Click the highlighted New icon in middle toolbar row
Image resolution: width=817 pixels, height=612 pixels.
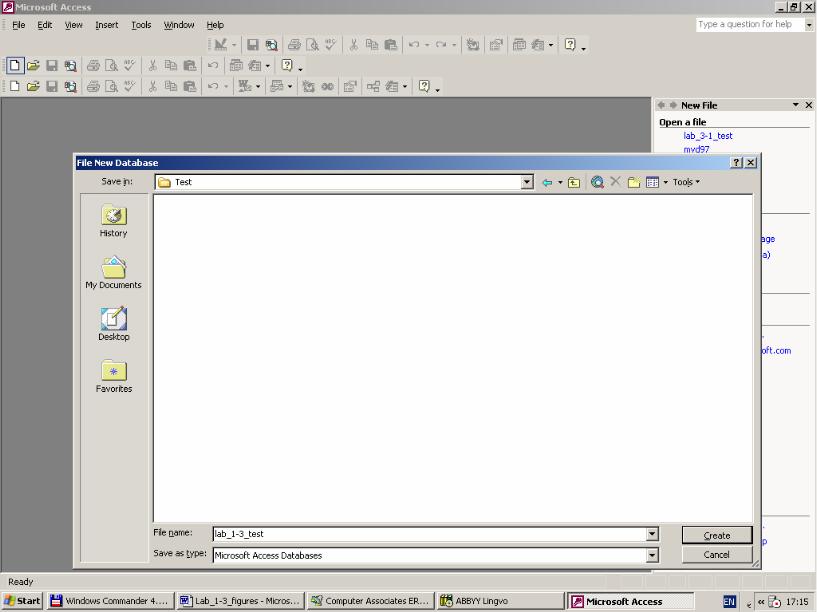pyautogui.click(x=15, y=66)
